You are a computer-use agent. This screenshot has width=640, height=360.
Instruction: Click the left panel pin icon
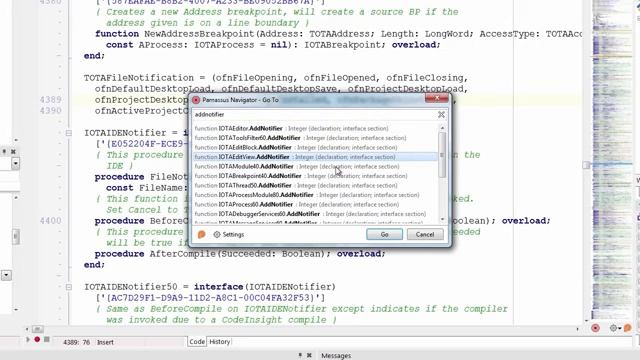pyautogui.click(x=4, y=151)
